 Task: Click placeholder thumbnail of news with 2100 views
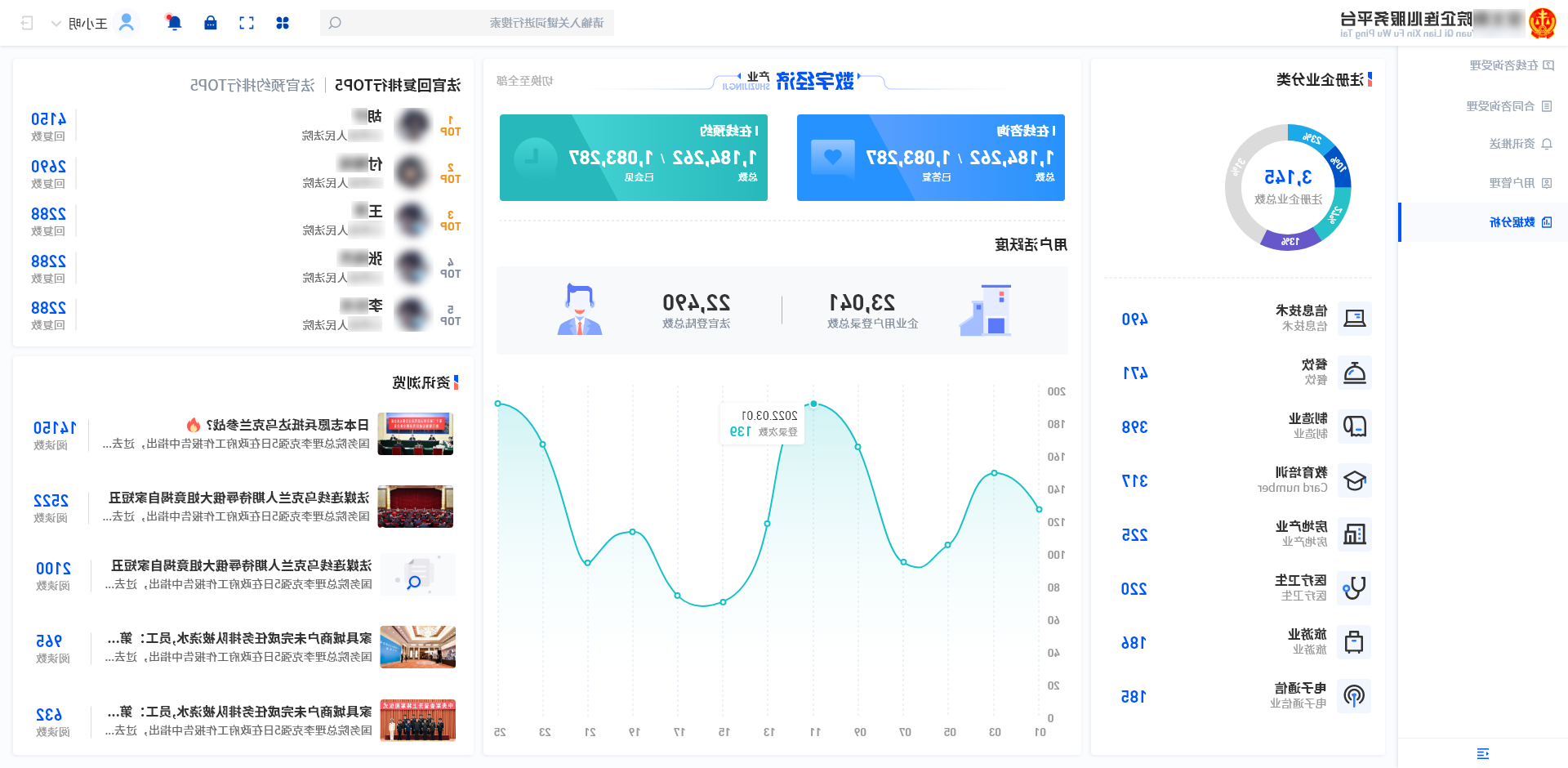(418, 574)
